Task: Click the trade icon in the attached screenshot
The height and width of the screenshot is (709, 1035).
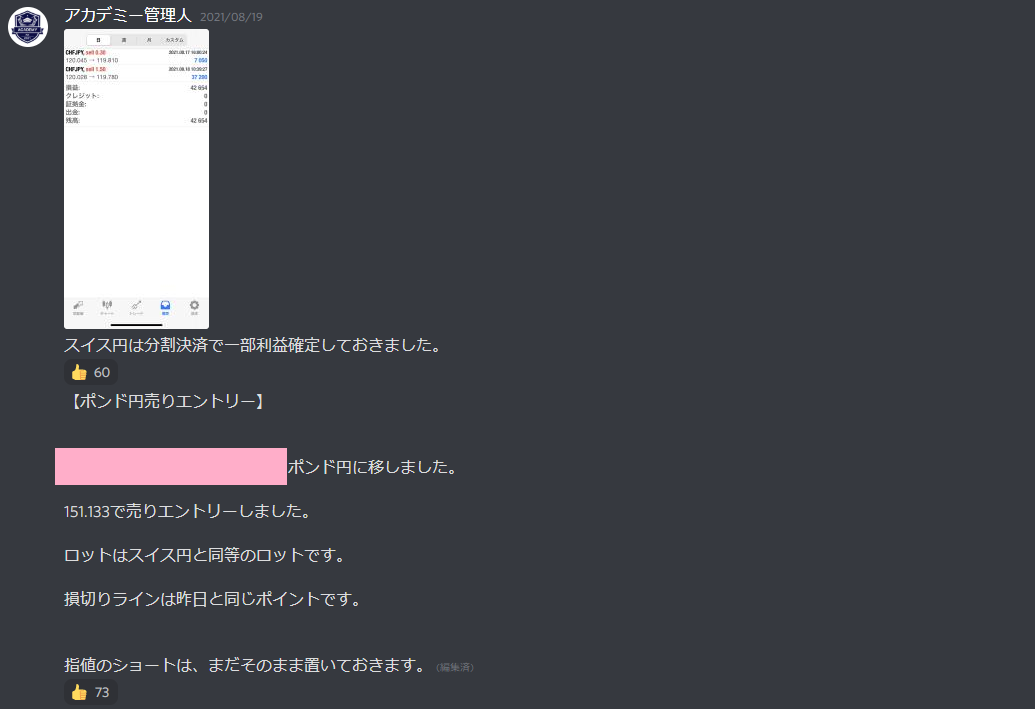Action: pos(136,307)
